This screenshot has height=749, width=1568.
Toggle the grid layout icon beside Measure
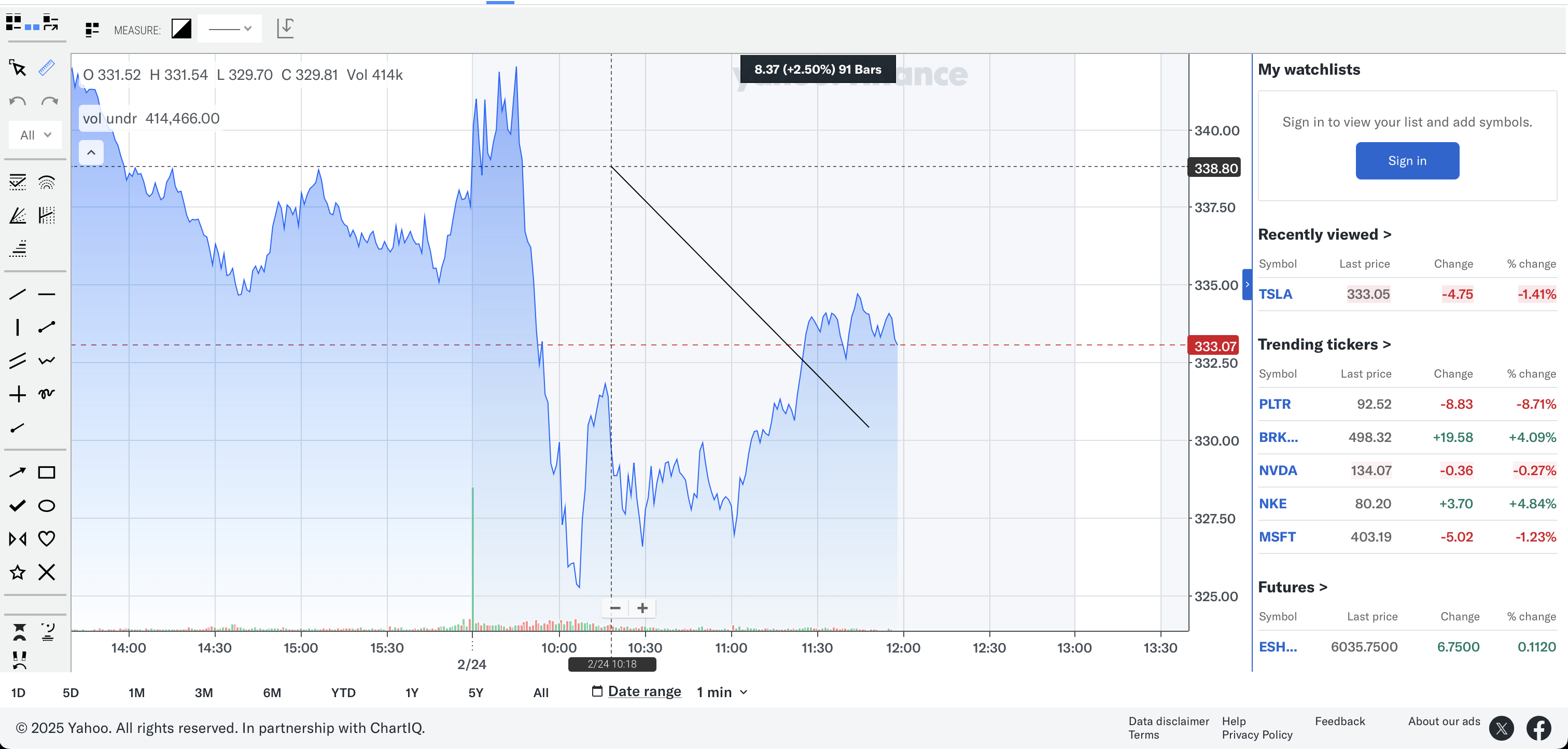click(92, 29)
